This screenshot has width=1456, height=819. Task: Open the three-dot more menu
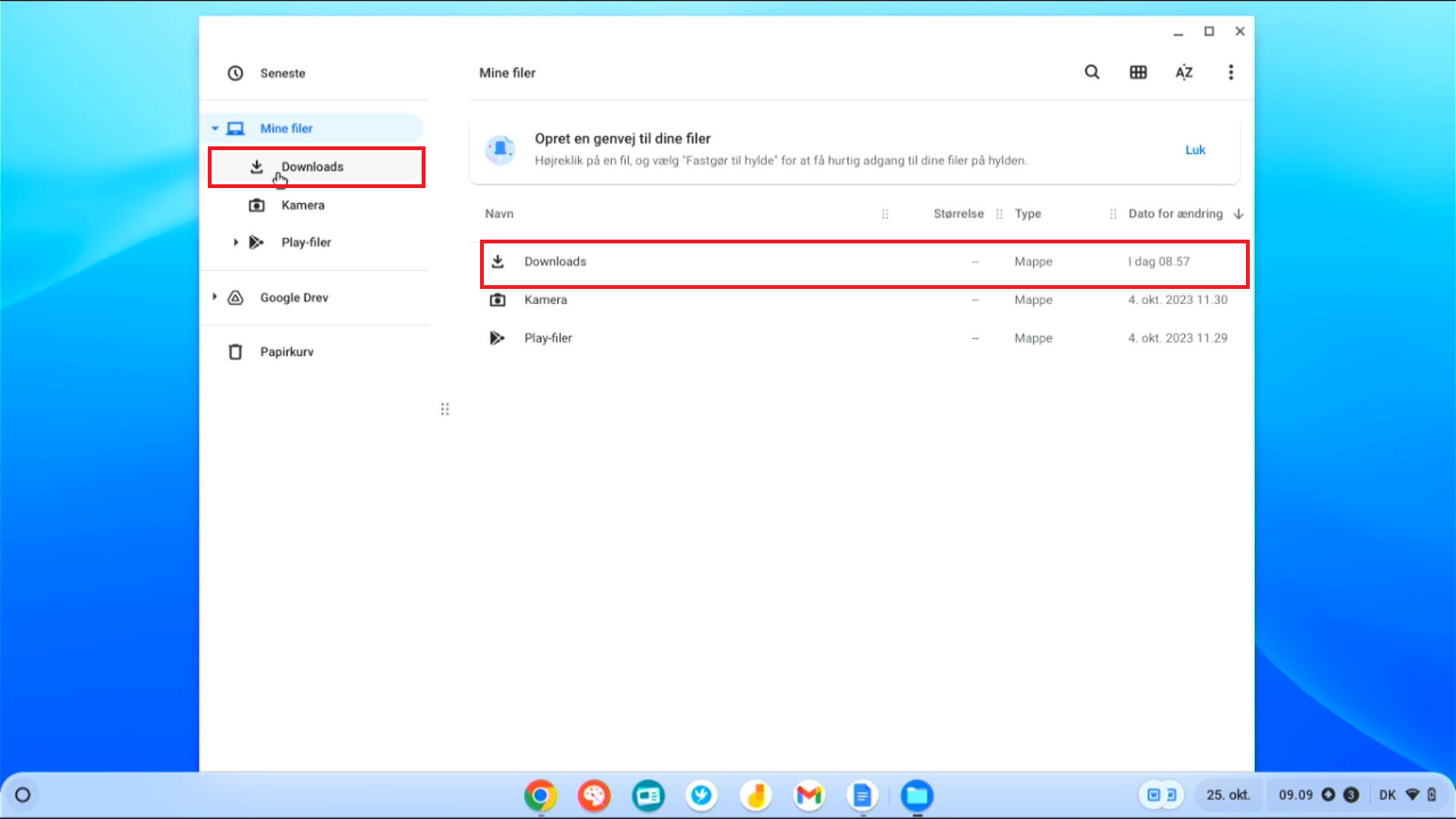click(x=1231, y=72)
